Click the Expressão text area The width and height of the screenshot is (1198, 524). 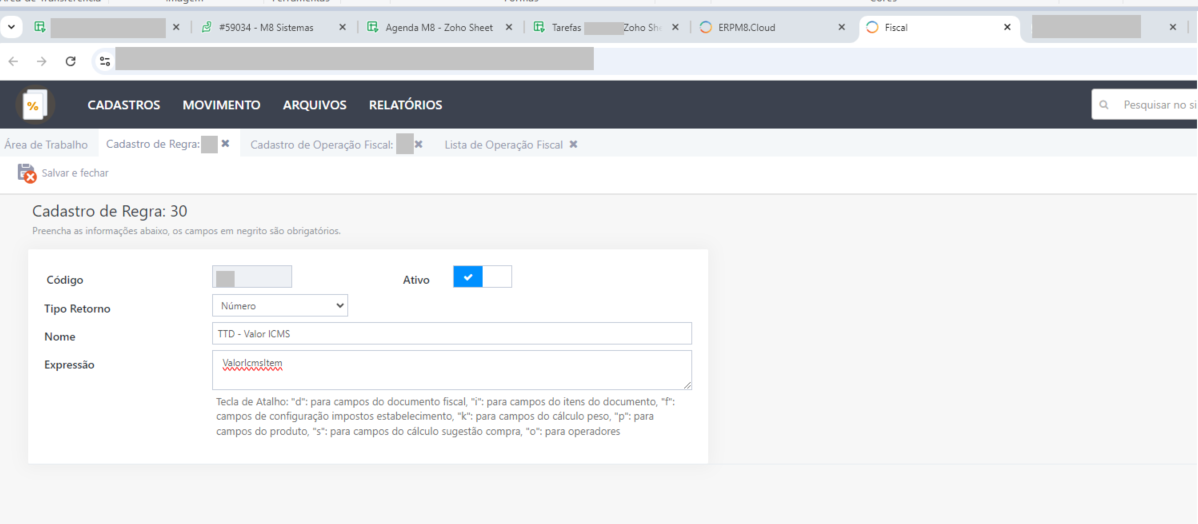[452, 370]
